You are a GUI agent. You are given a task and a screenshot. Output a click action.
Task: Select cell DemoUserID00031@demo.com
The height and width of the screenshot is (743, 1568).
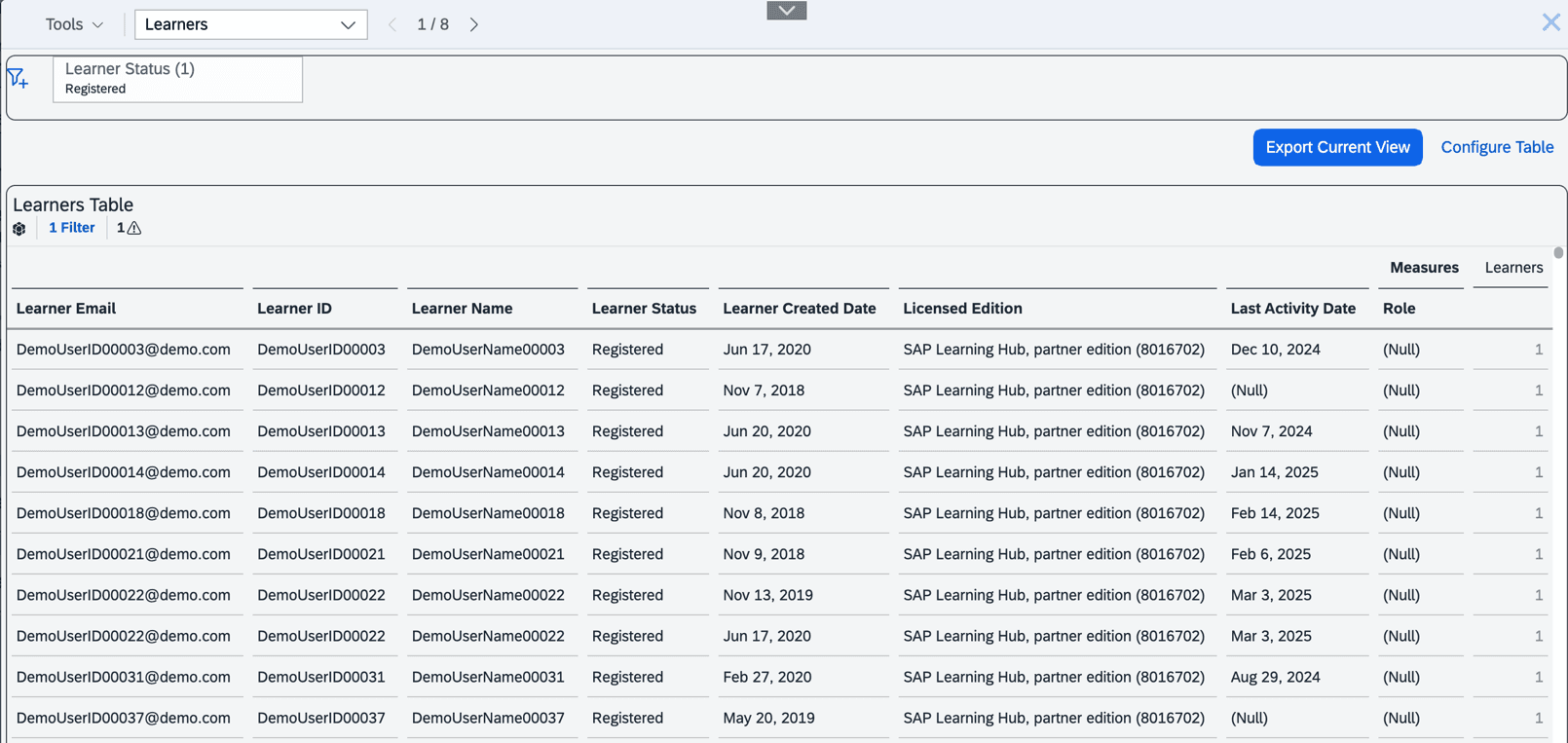point(124,677)
